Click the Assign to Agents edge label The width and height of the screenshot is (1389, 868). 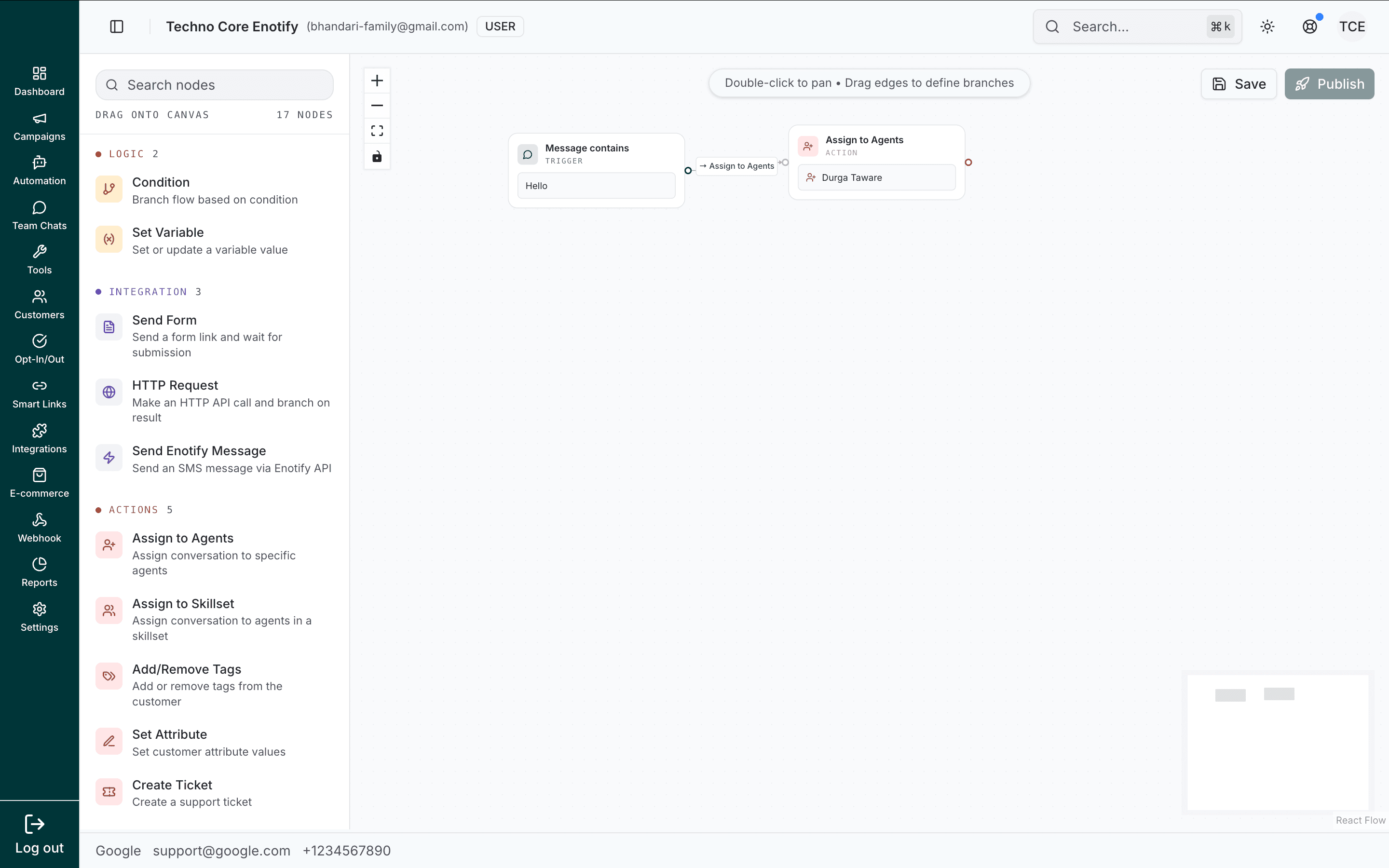[x=737, y=166]
